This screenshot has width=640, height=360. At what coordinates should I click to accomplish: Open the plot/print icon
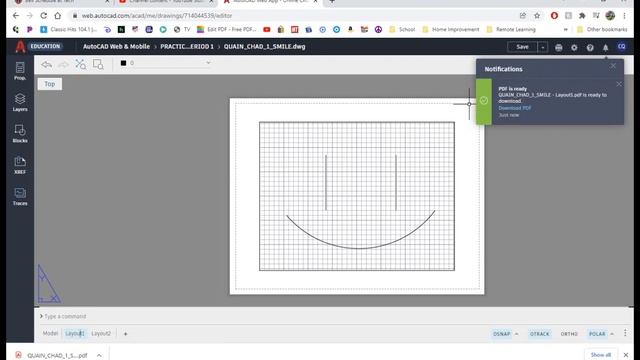[x=558, y=47]
